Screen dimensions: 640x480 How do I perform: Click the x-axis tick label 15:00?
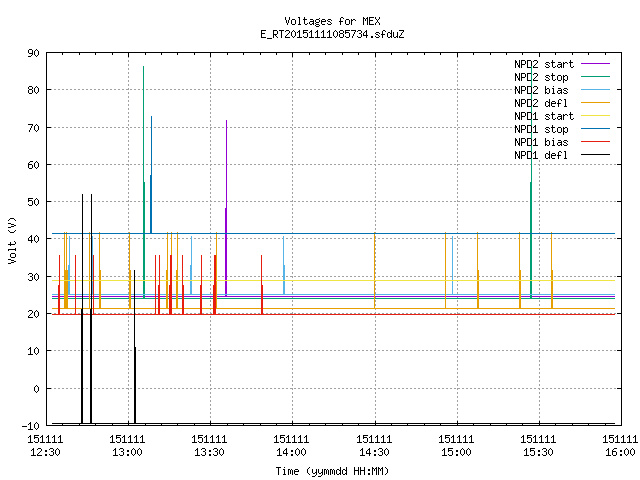[x=456, y=452]
